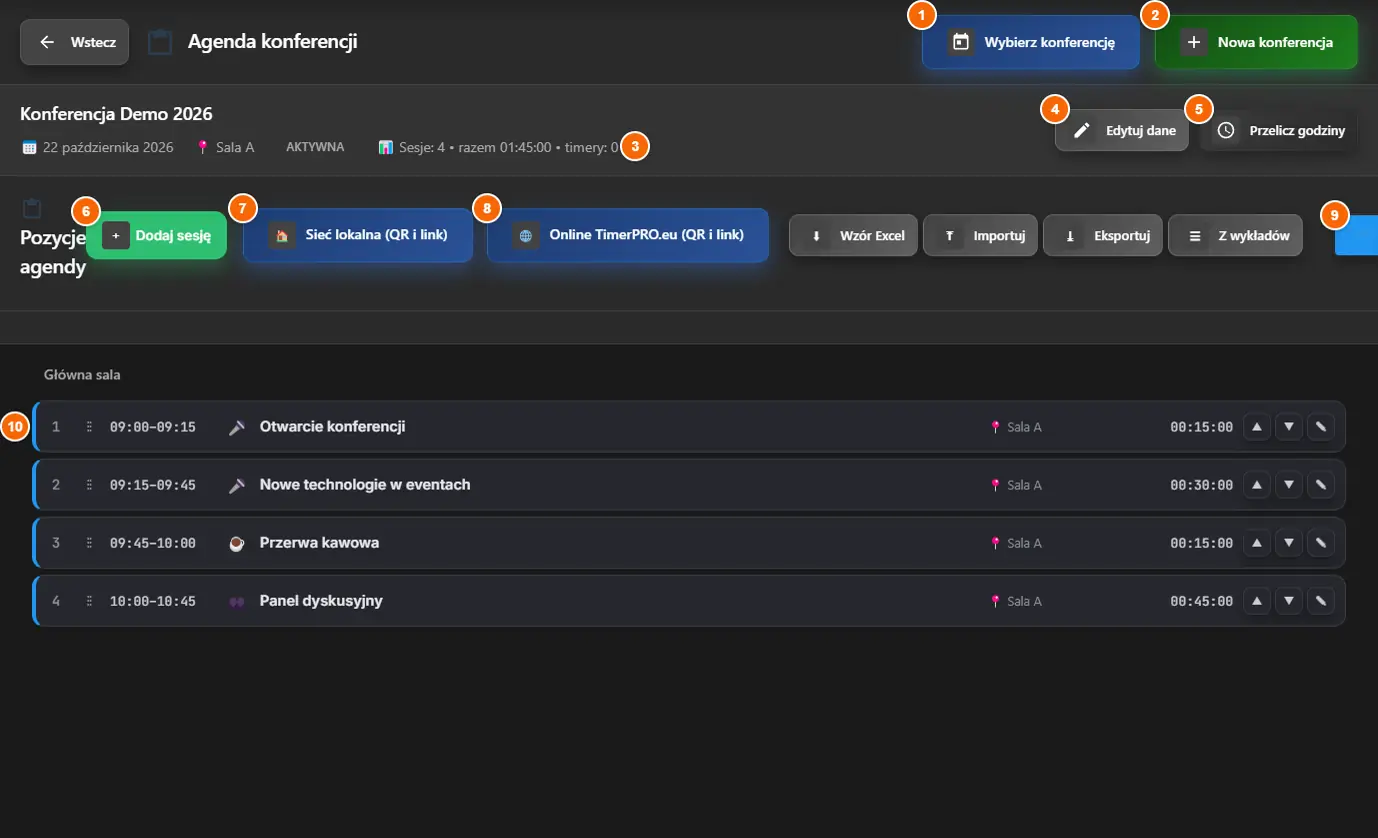1378x838 pixels.
Task: Move Nowe technologie w eventach up
Action: point(1257,485)
